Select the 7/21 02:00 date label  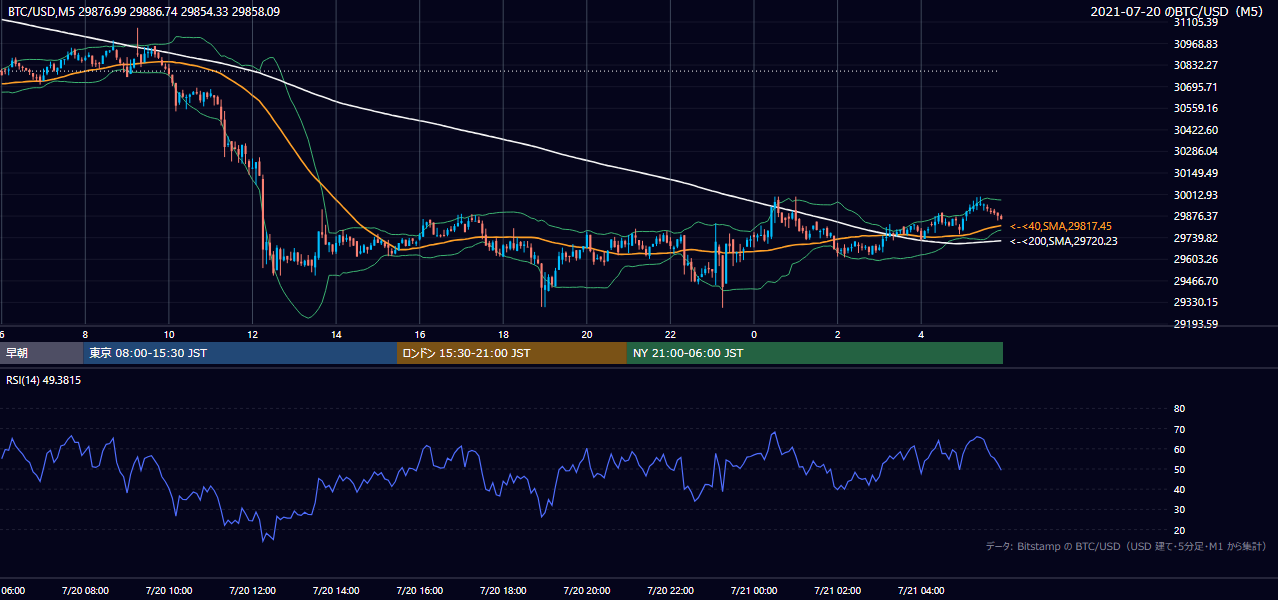tap(838, 591)
